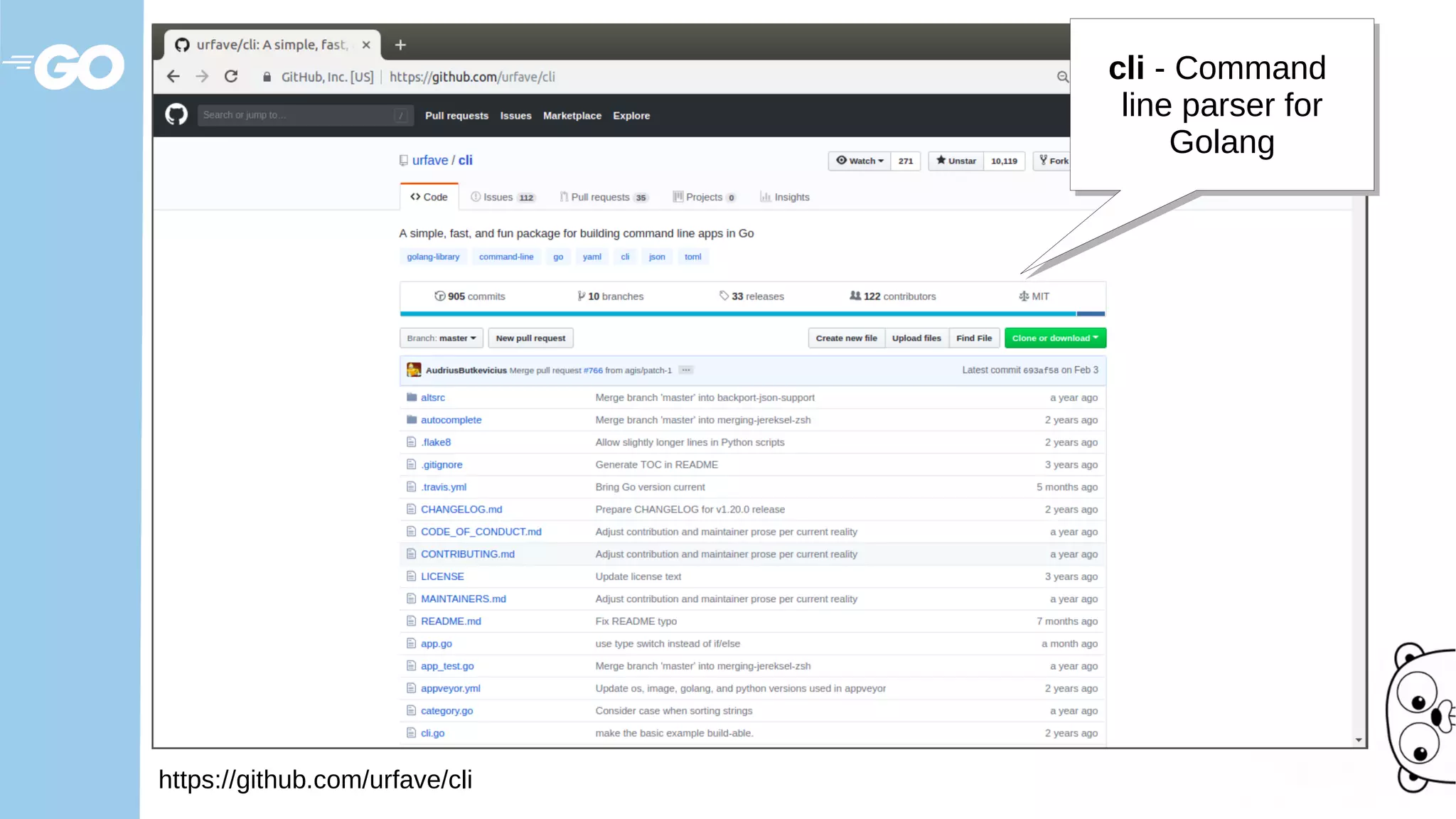This screenshot has height=819, width=1456.
Task: Toggle Unstar on the repository
Action: tap(956, 161)
